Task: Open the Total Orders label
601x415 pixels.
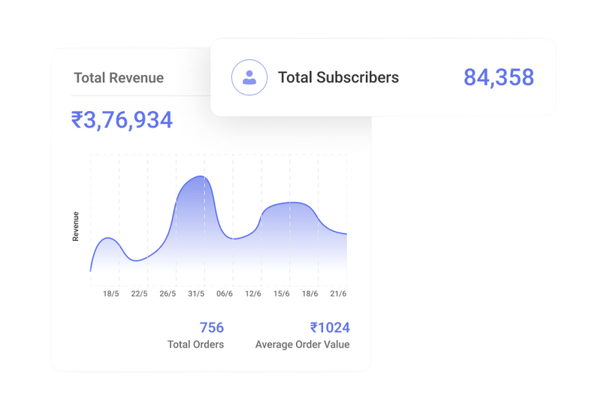Action: click(195, 345)
